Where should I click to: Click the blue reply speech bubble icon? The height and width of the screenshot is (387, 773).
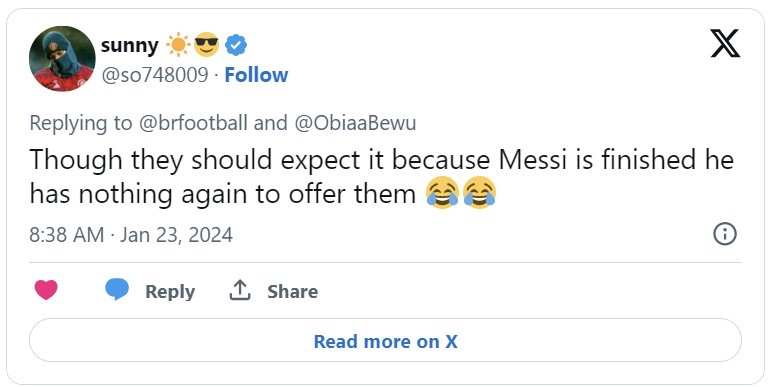117,289
